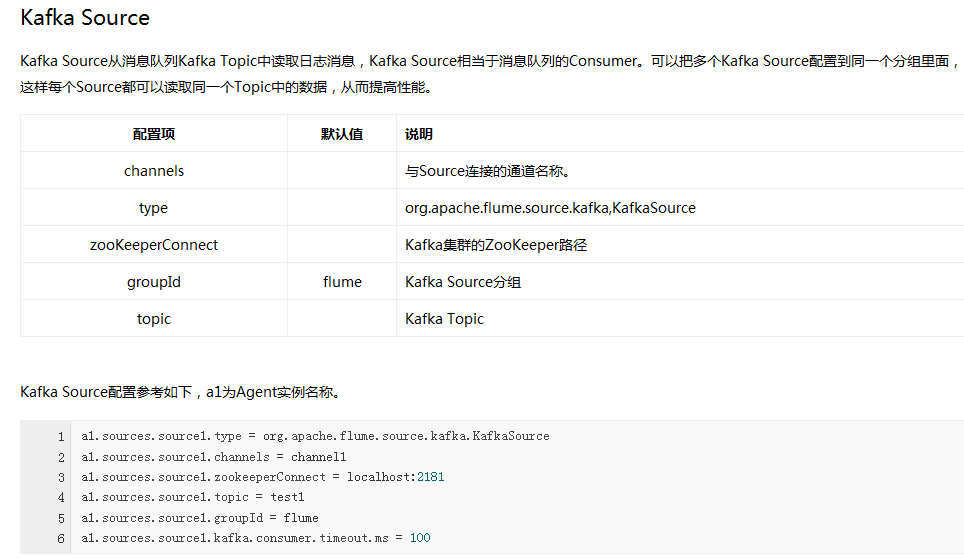Image resolution: width=964 pixels, height=558 pixels.
Task: Click the source1.topic = test1 code line
Action: pyautogui.click(x=193, y=498)
